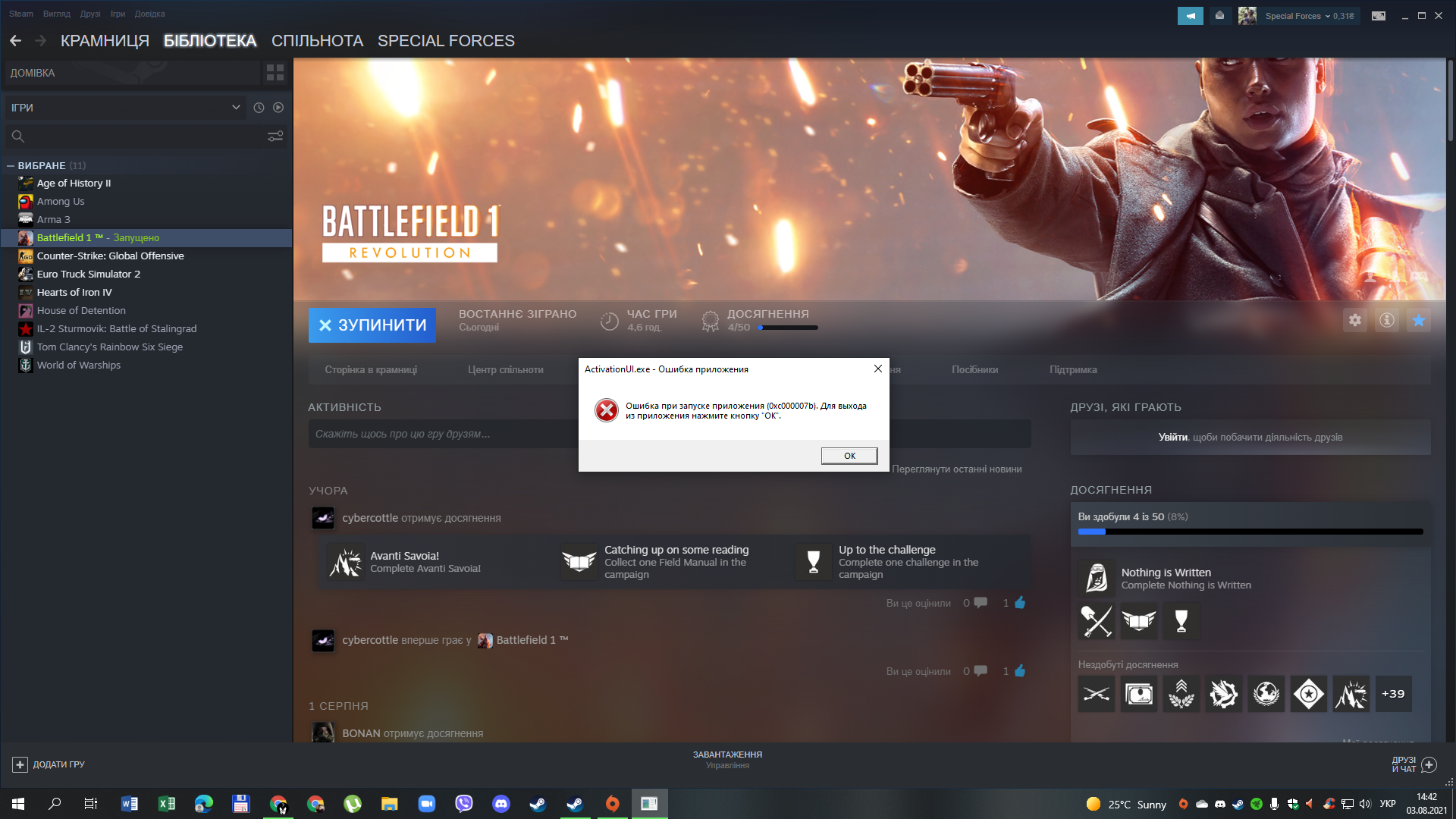Open the star-diamond locked achievement icon
Screen dimensions: 1456x819
(x=1309, y=694)
